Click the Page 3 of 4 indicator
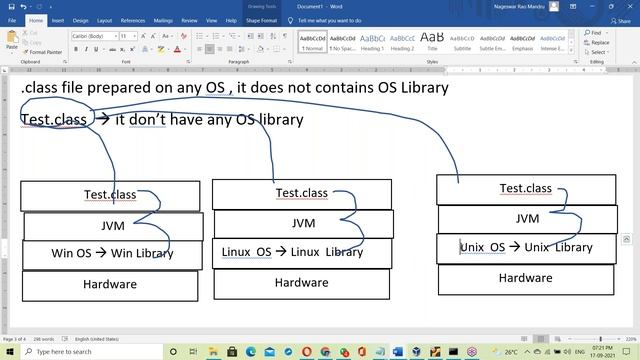The image size is (640, 360). [14, 339]
